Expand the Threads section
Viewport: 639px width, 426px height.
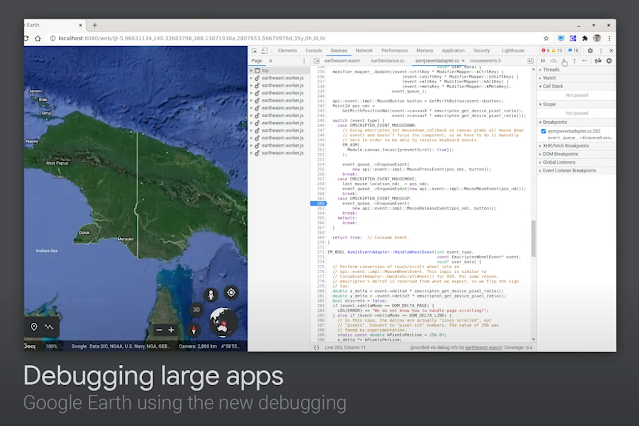pyautogui.click(x=576, y=70)
